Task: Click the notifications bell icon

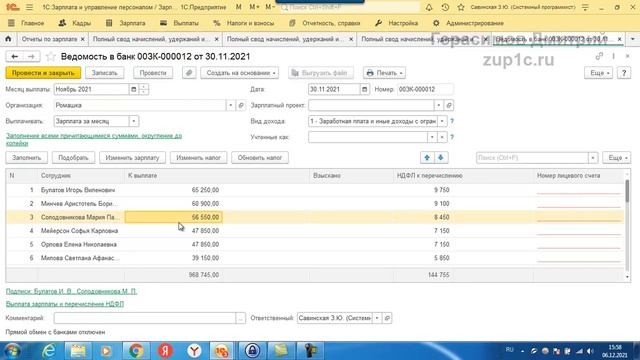Action: [429, 7]
